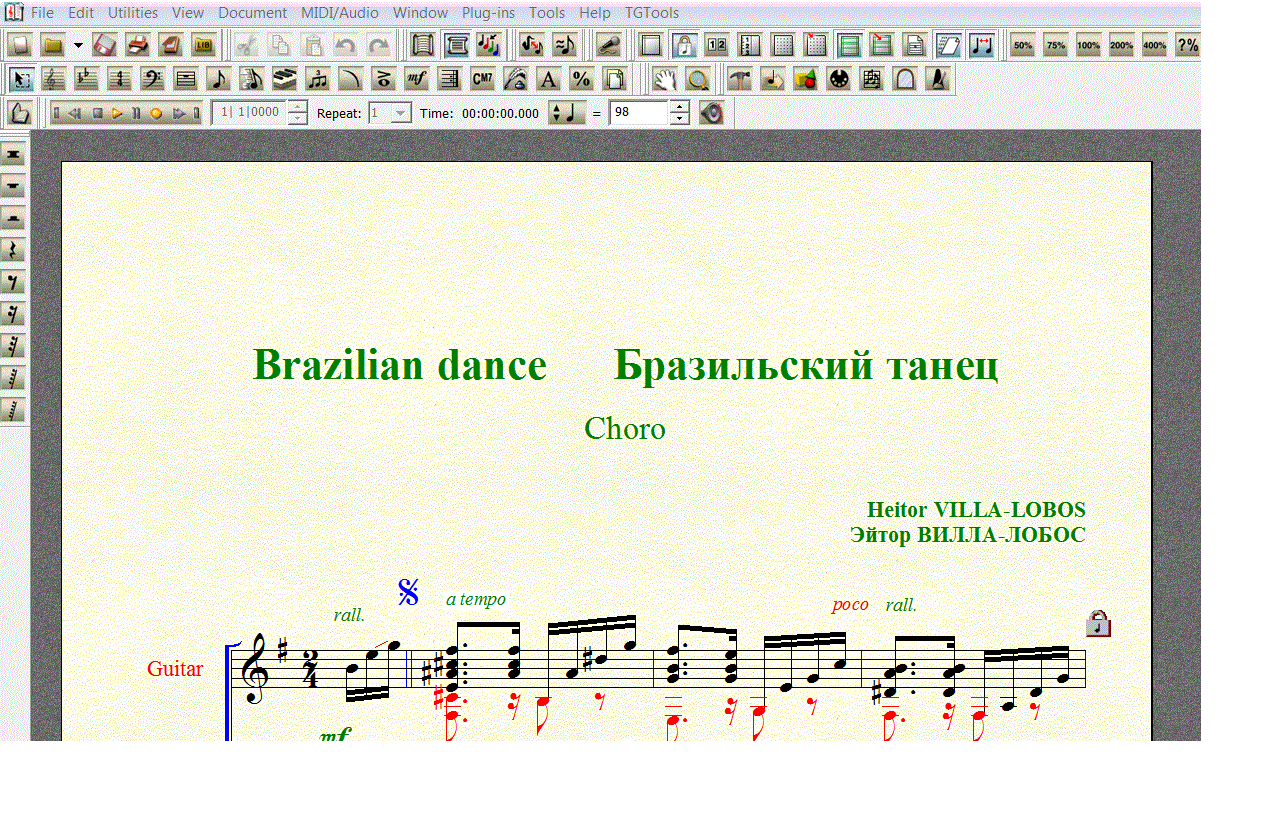1274x817 pixels.
Task: Select the Special Tools hammer icon
Action: [x=740, y=79]
